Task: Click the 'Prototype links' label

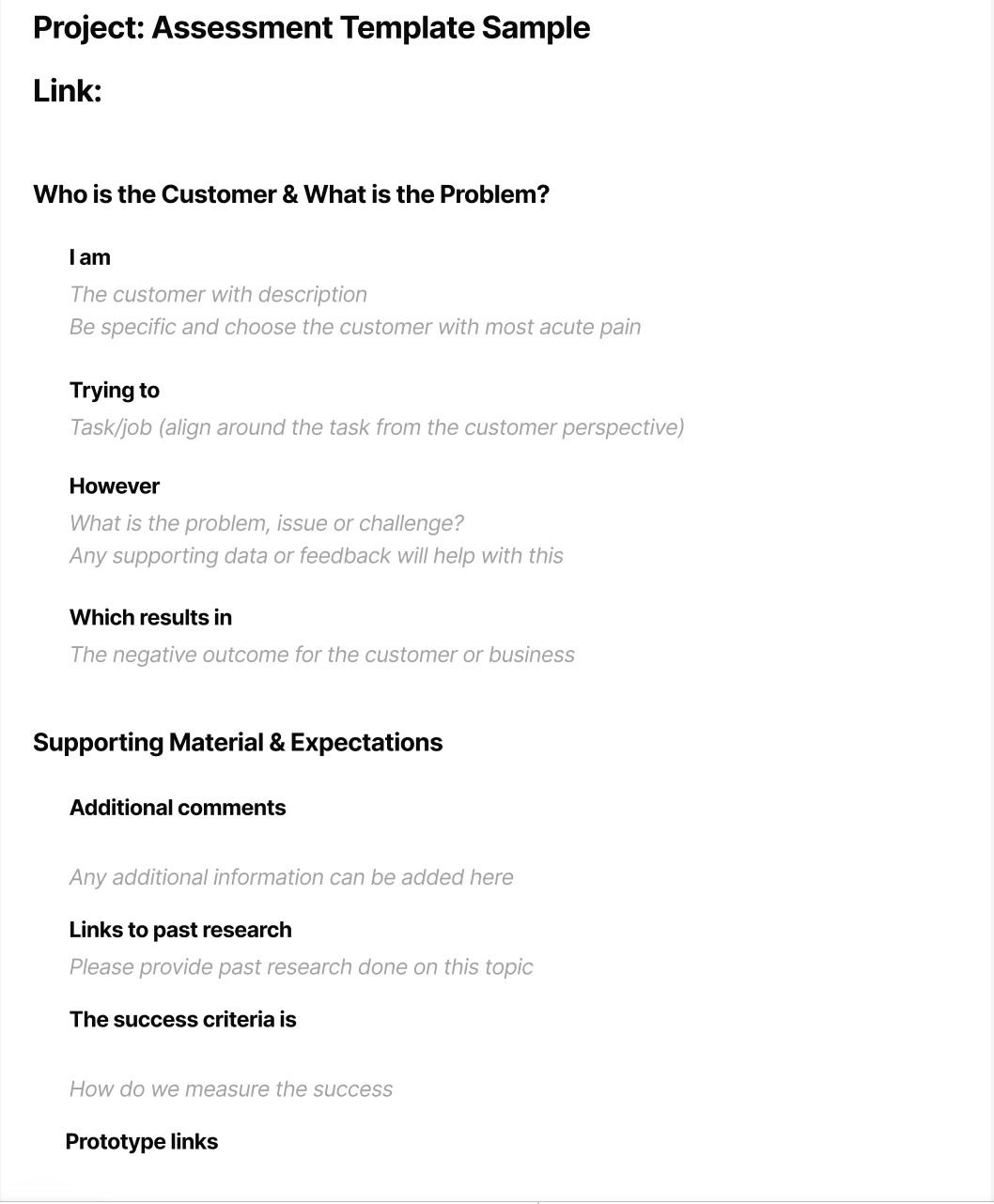Action: tap(142, 1142)
